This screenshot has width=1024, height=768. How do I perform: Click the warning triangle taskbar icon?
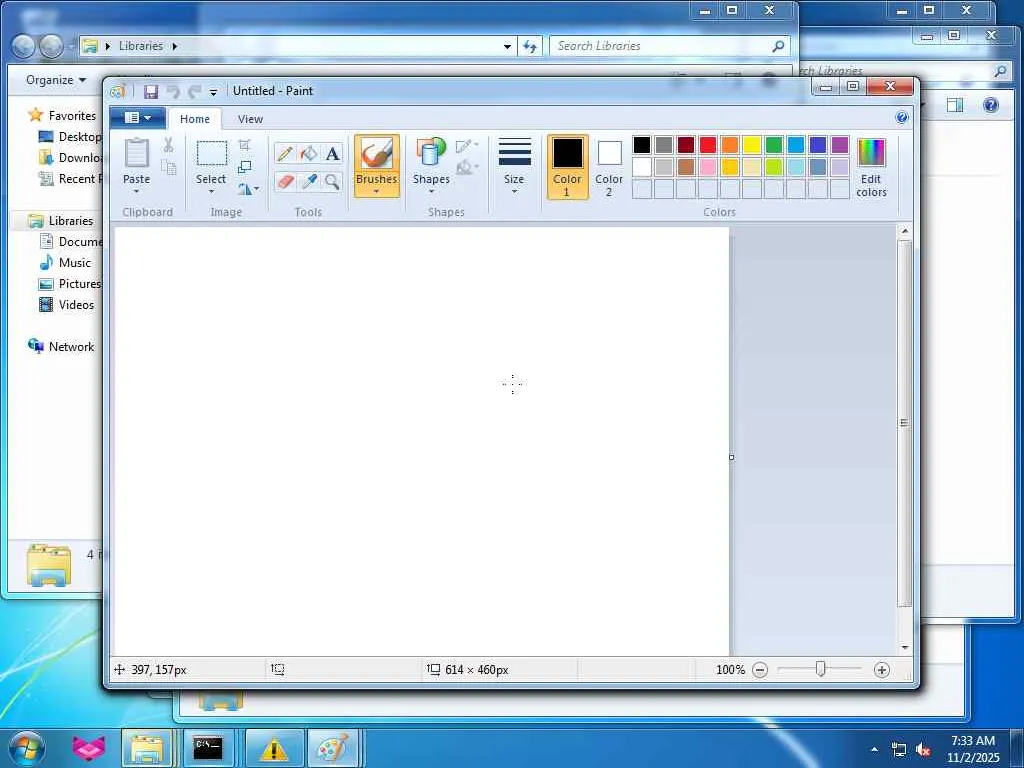[x=274, y=748]
